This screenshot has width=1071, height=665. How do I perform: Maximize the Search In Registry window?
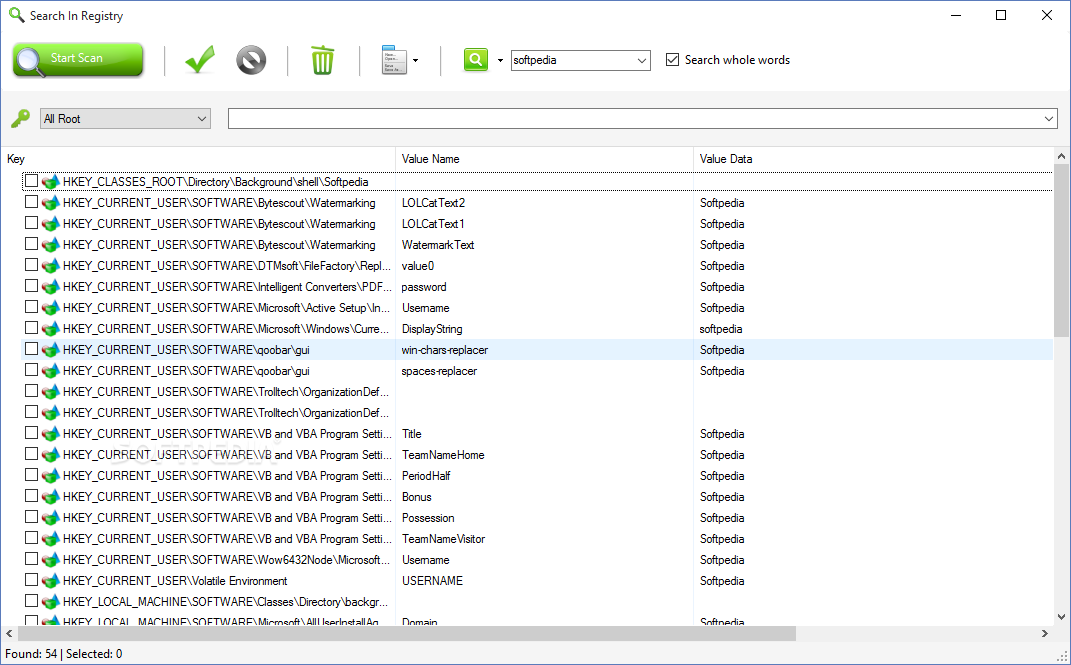tap(1001, 15)
